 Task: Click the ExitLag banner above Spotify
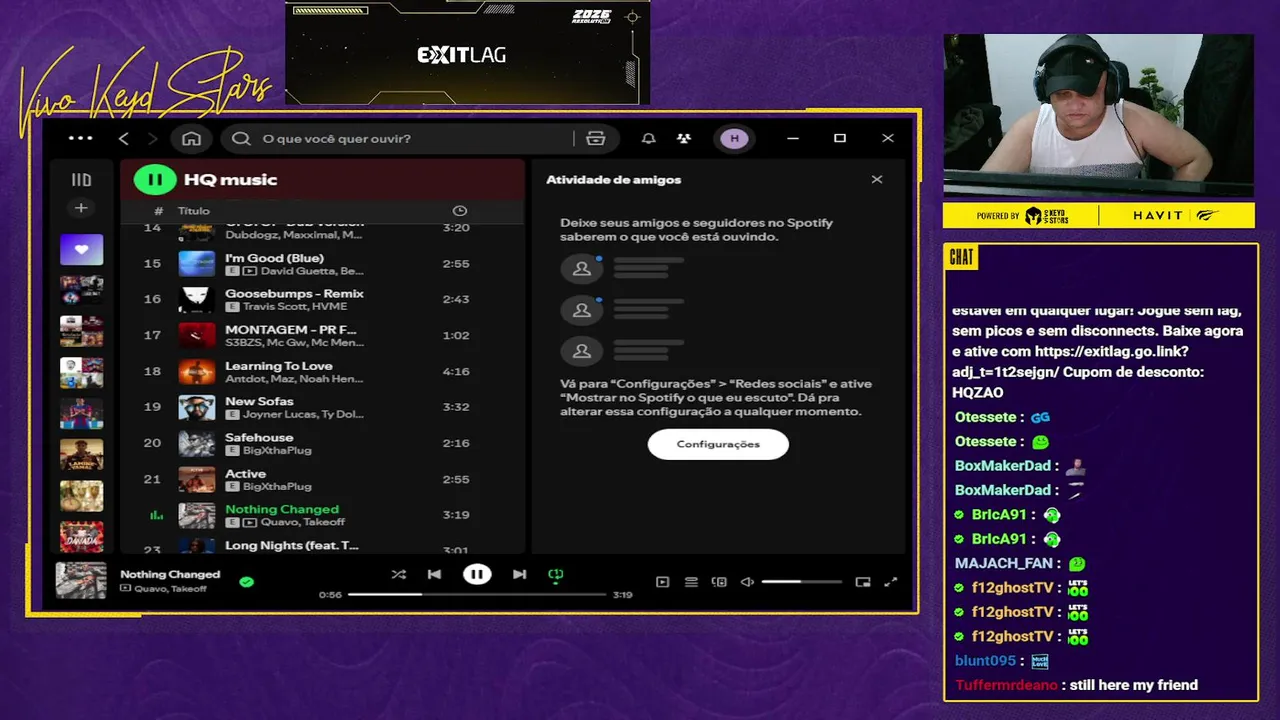coord(467,52)
